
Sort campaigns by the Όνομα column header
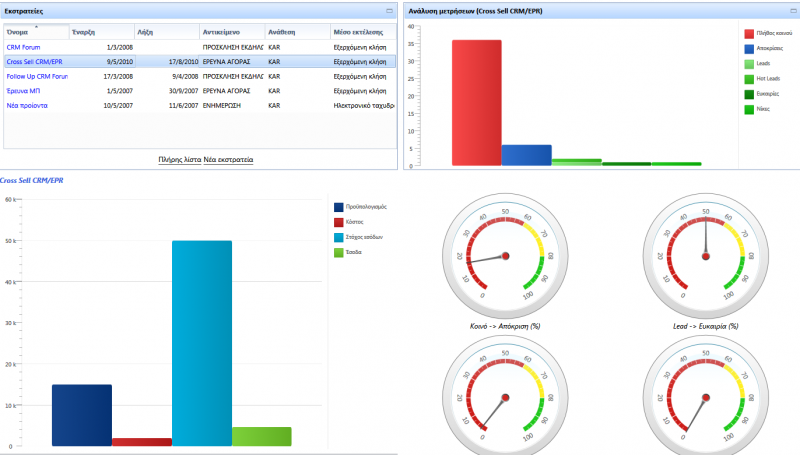[36, 32]
